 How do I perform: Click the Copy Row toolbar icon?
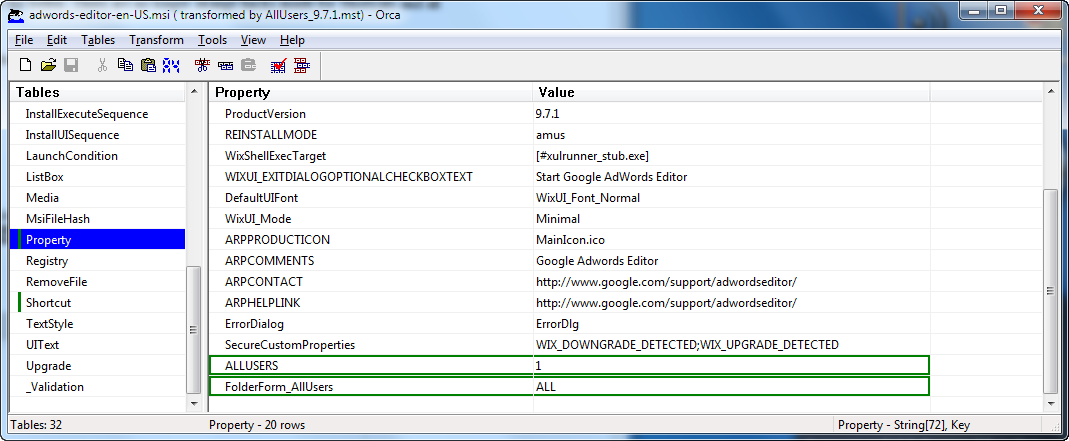(226, 65)
